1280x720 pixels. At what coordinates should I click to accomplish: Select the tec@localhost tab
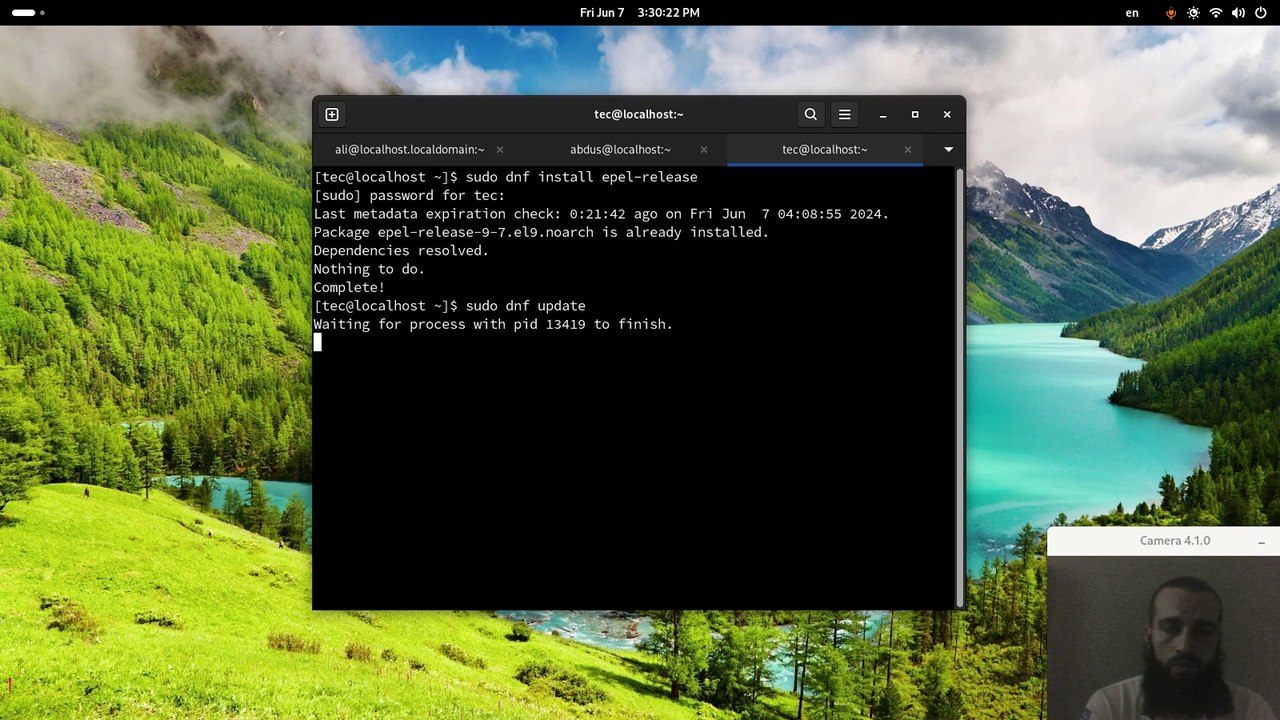click(825, 149)
